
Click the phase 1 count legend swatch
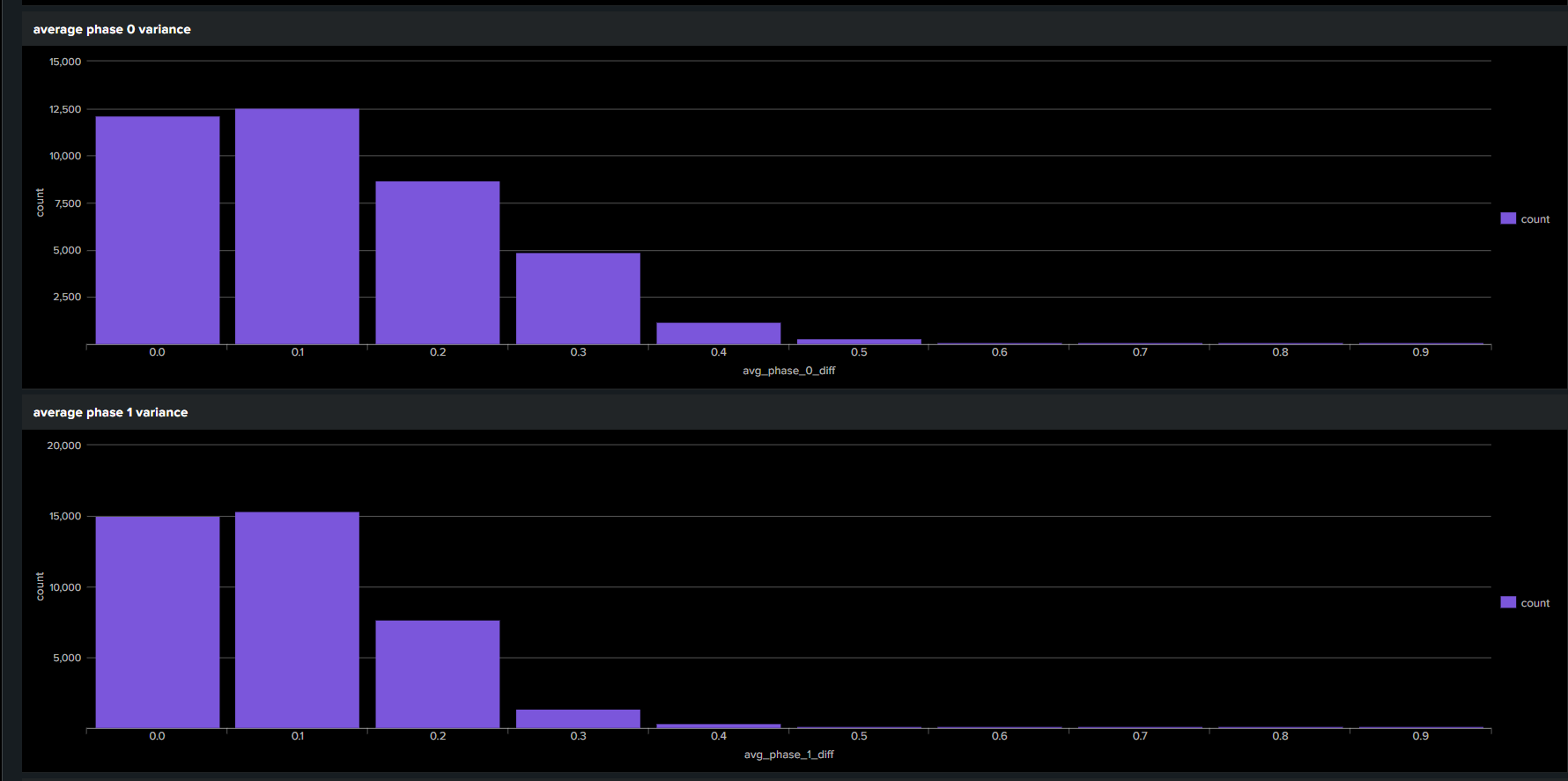1508,602
